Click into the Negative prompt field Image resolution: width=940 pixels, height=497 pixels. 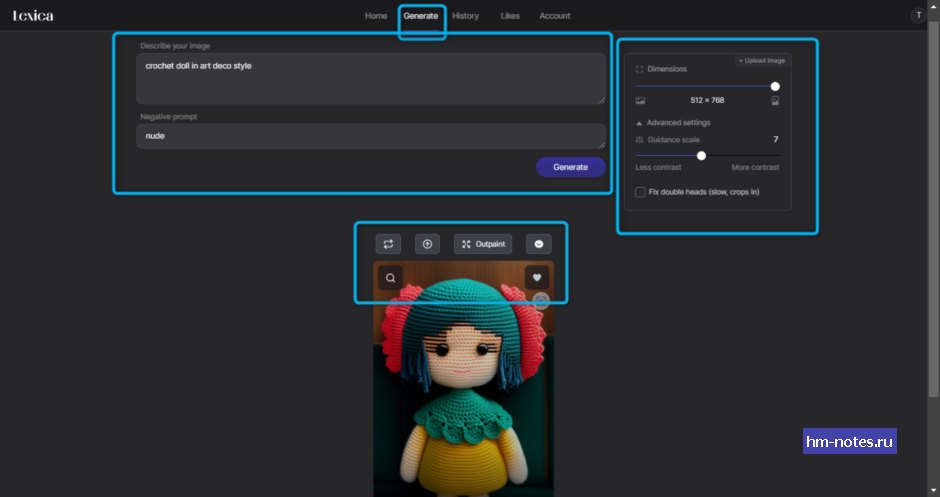click(370, 136)
